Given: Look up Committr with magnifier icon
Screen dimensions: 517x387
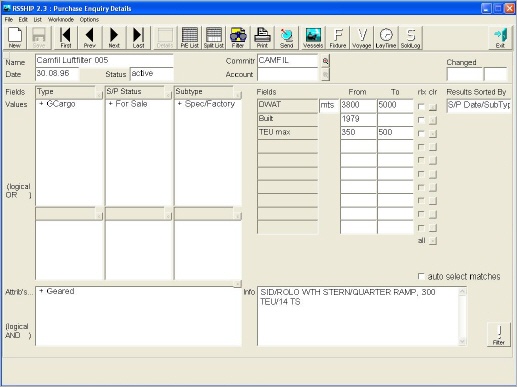Looking at the screenshot, I should pos(326,61).
